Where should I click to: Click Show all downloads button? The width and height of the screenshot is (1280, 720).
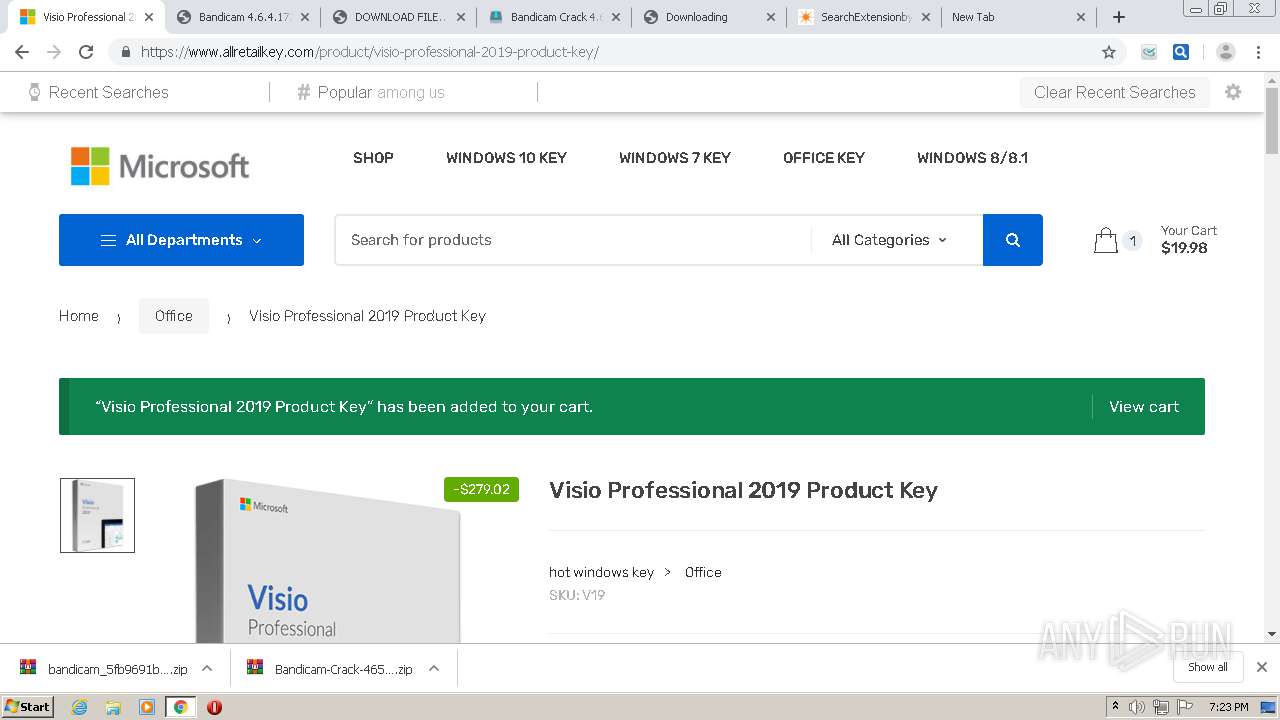pos(1208,667)
